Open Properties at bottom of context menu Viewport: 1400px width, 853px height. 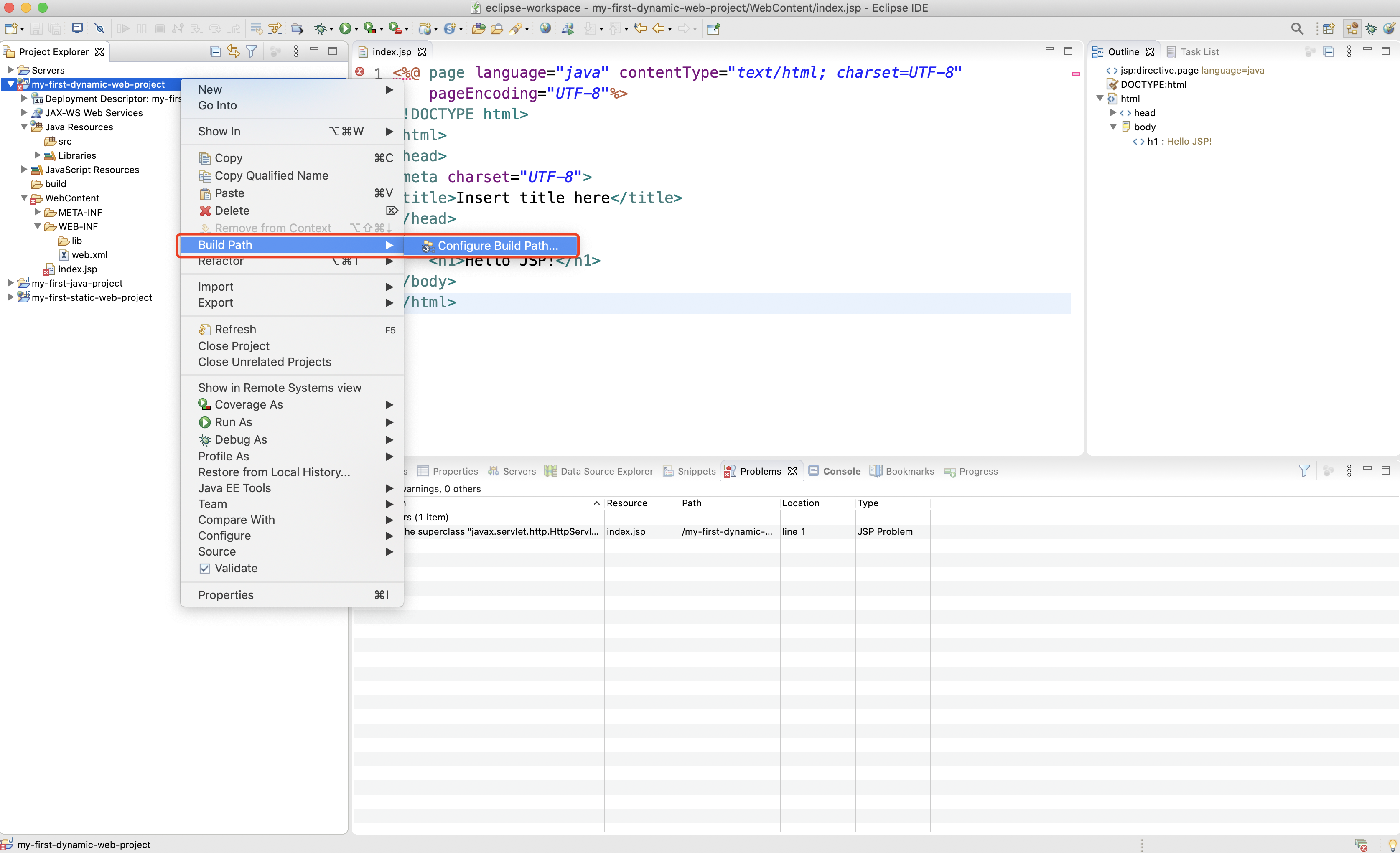coord(292,594)
